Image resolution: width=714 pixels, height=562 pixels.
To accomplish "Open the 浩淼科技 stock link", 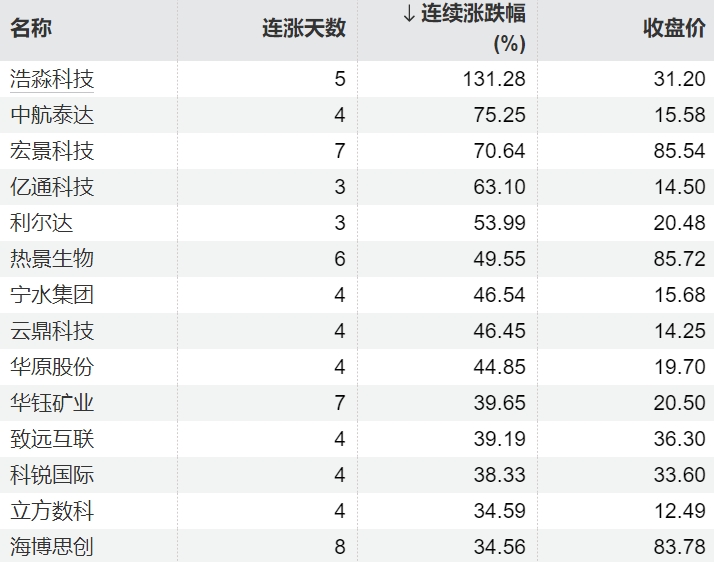I will tap(52, 79).
